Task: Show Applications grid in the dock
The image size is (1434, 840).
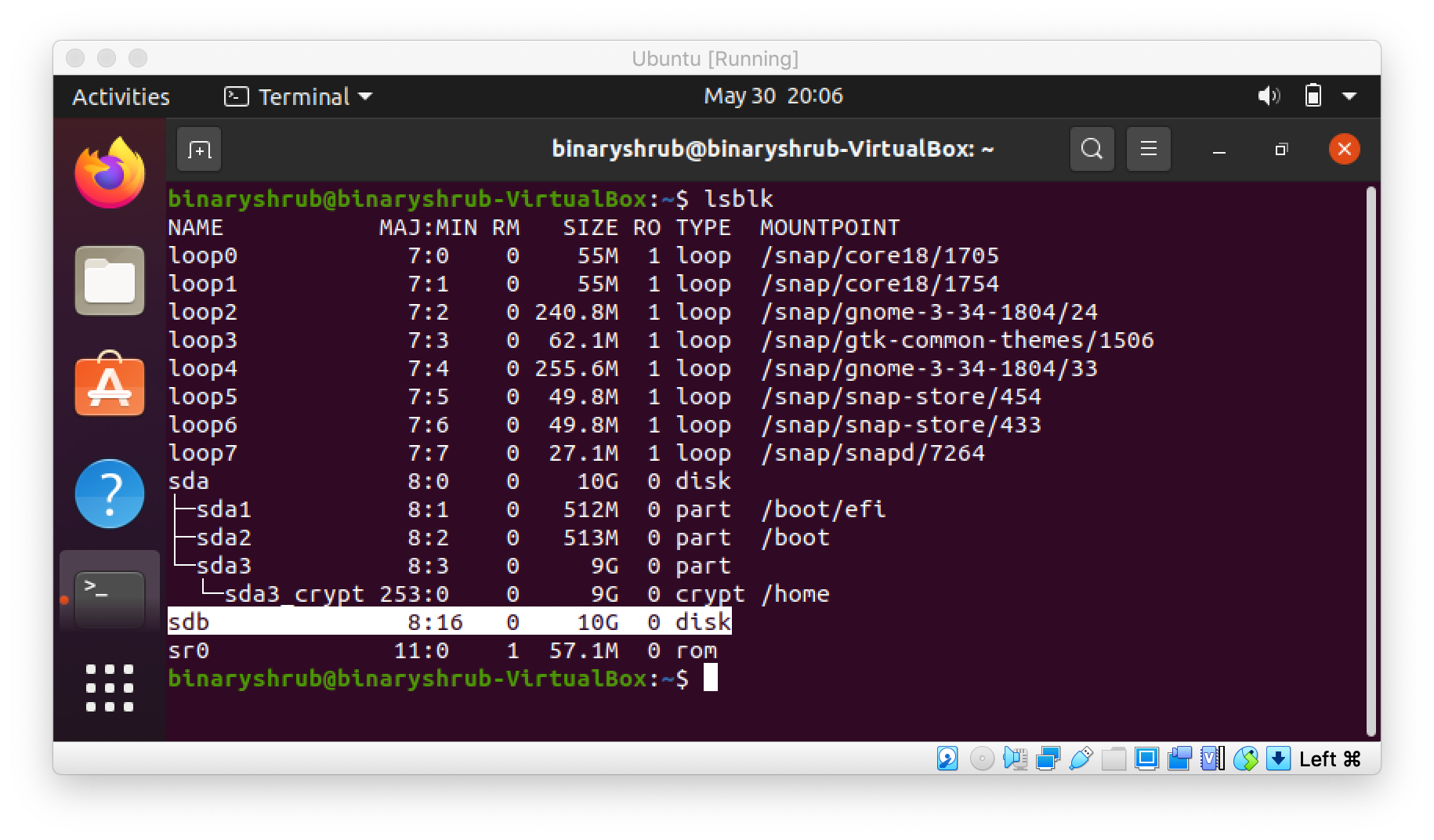Action: pyautogui.click(x=110, y=688)
